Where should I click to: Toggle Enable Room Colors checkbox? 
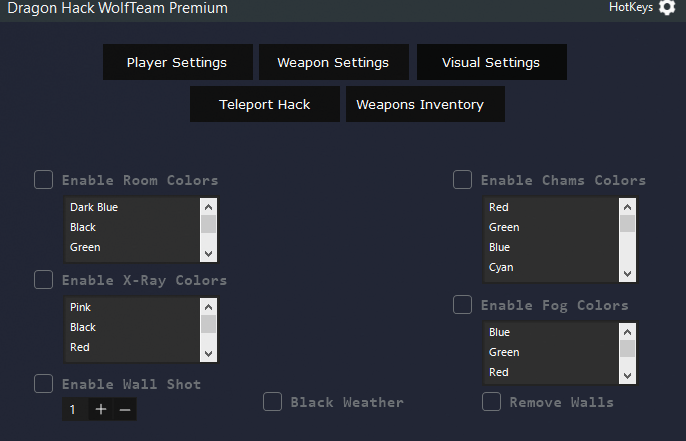click(44, 180)
